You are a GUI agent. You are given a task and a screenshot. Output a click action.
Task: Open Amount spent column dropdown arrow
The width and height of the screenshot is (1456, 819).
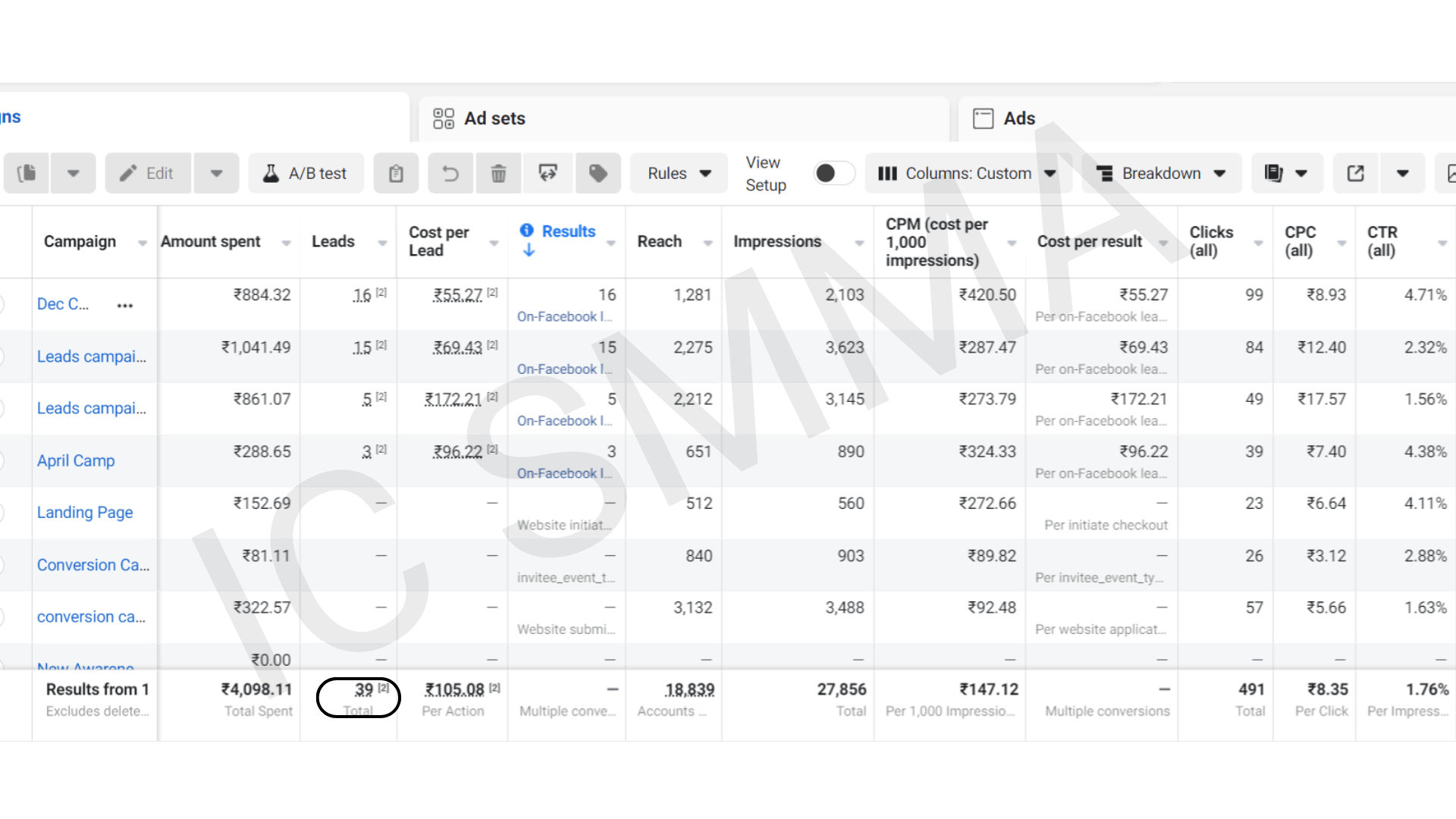click(x=286, y=243)
